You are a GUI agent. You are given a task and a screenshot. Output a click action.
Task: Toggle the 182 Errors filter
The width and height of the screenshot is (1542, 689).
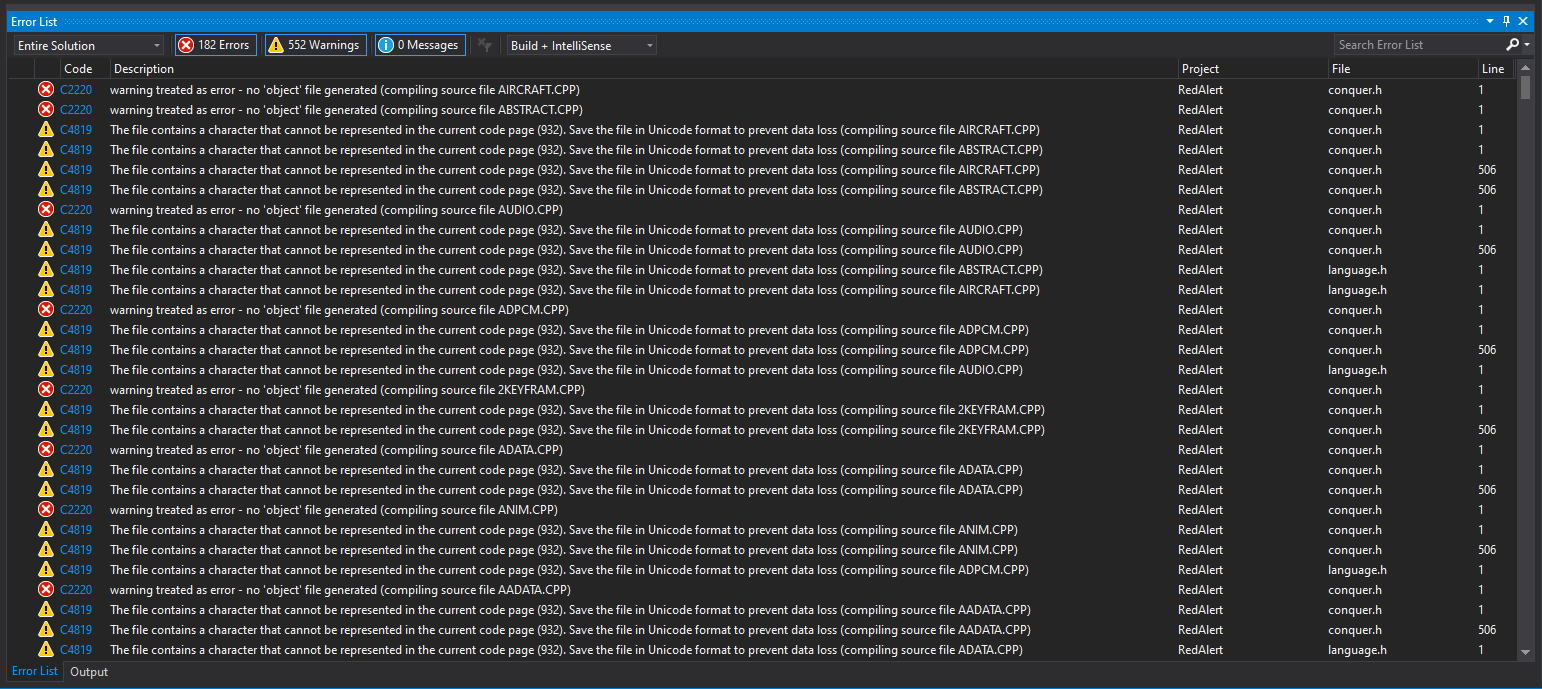[215, 44]
